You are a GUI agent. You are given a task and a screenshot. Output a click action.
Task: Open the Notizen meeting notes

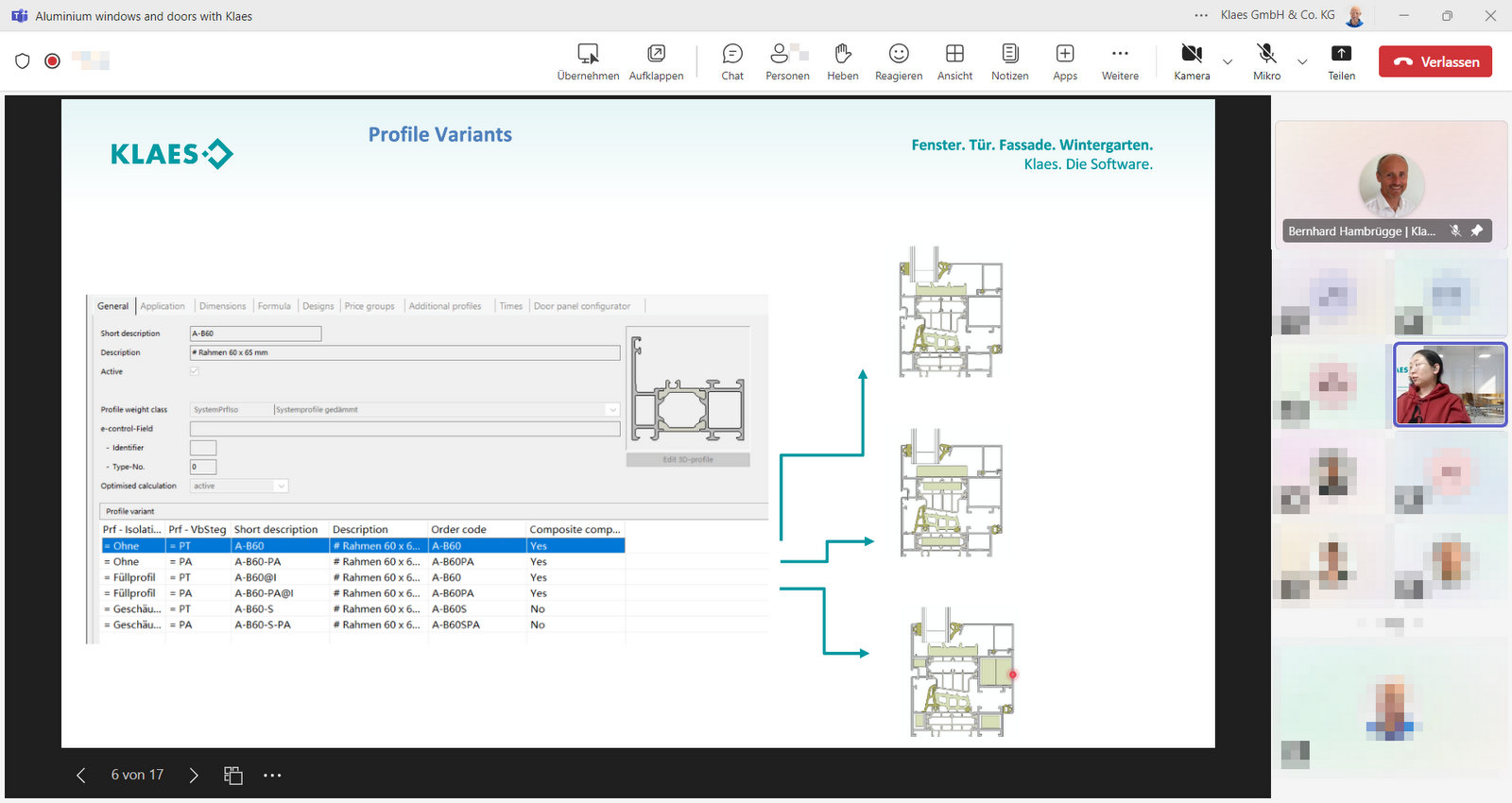[x=1009, y=61]
